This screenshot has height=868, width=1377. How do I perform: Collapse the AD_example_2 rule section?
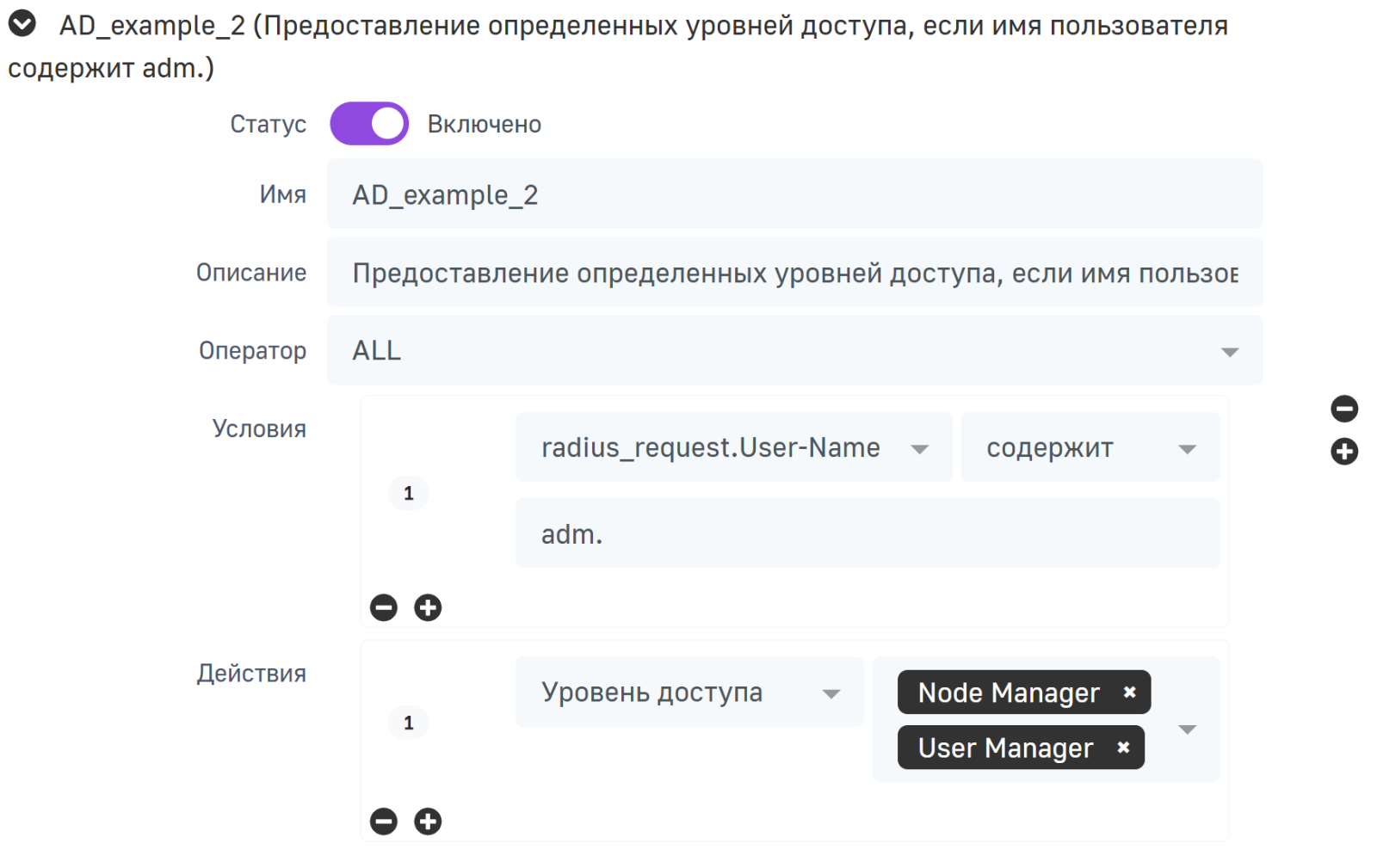coord(22,24)
